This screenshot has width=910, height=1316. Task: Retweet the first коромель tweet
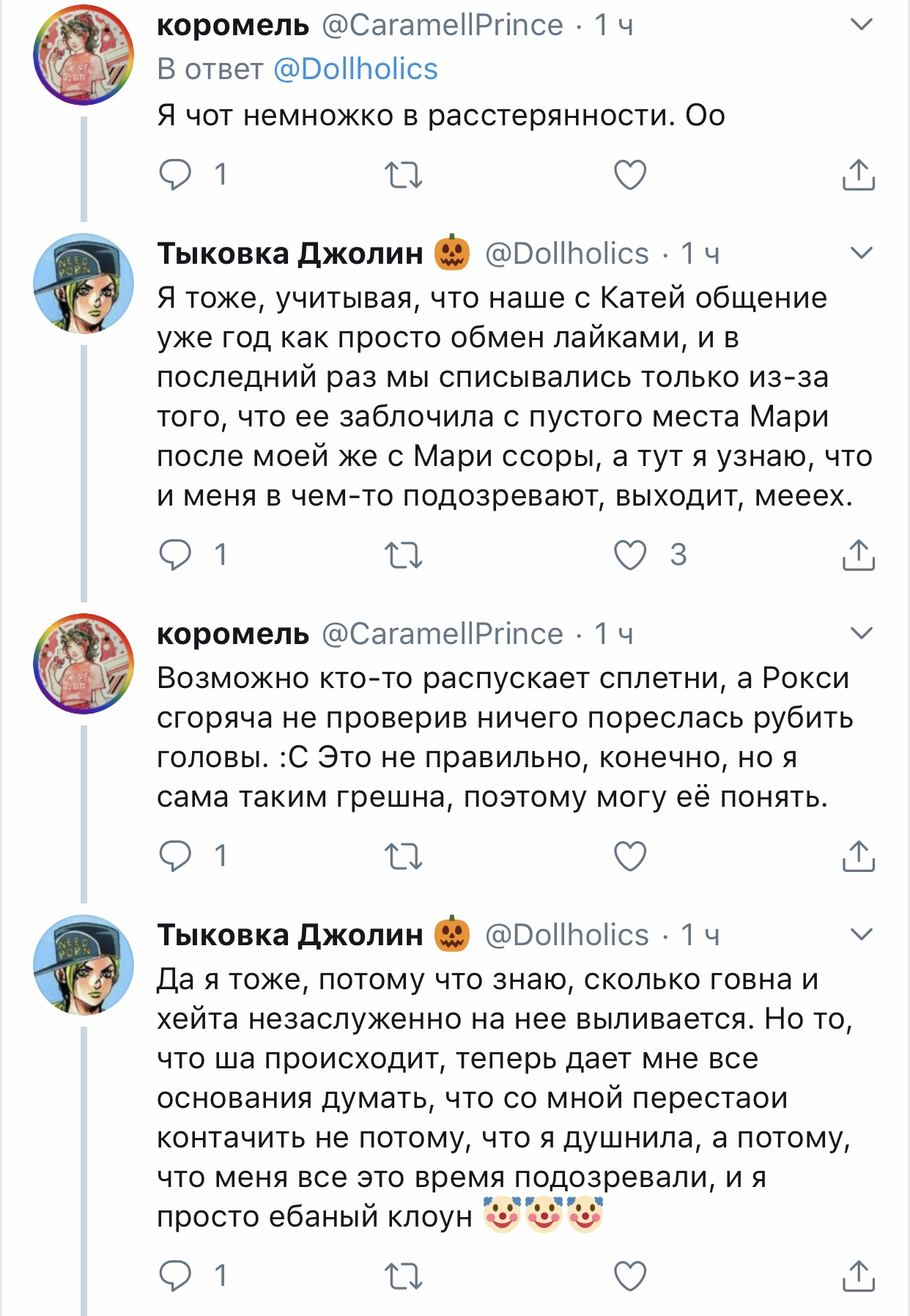coord(404,175)
